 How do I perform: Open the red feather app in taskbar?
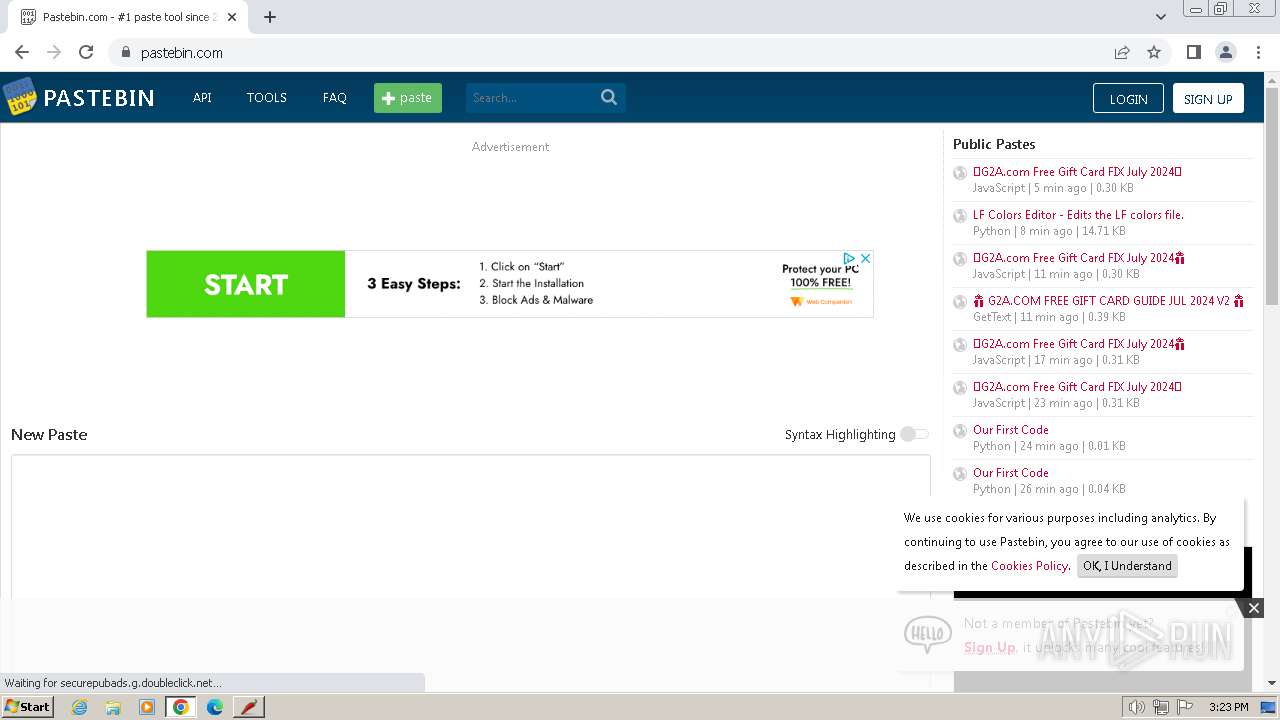click(249, 707)
